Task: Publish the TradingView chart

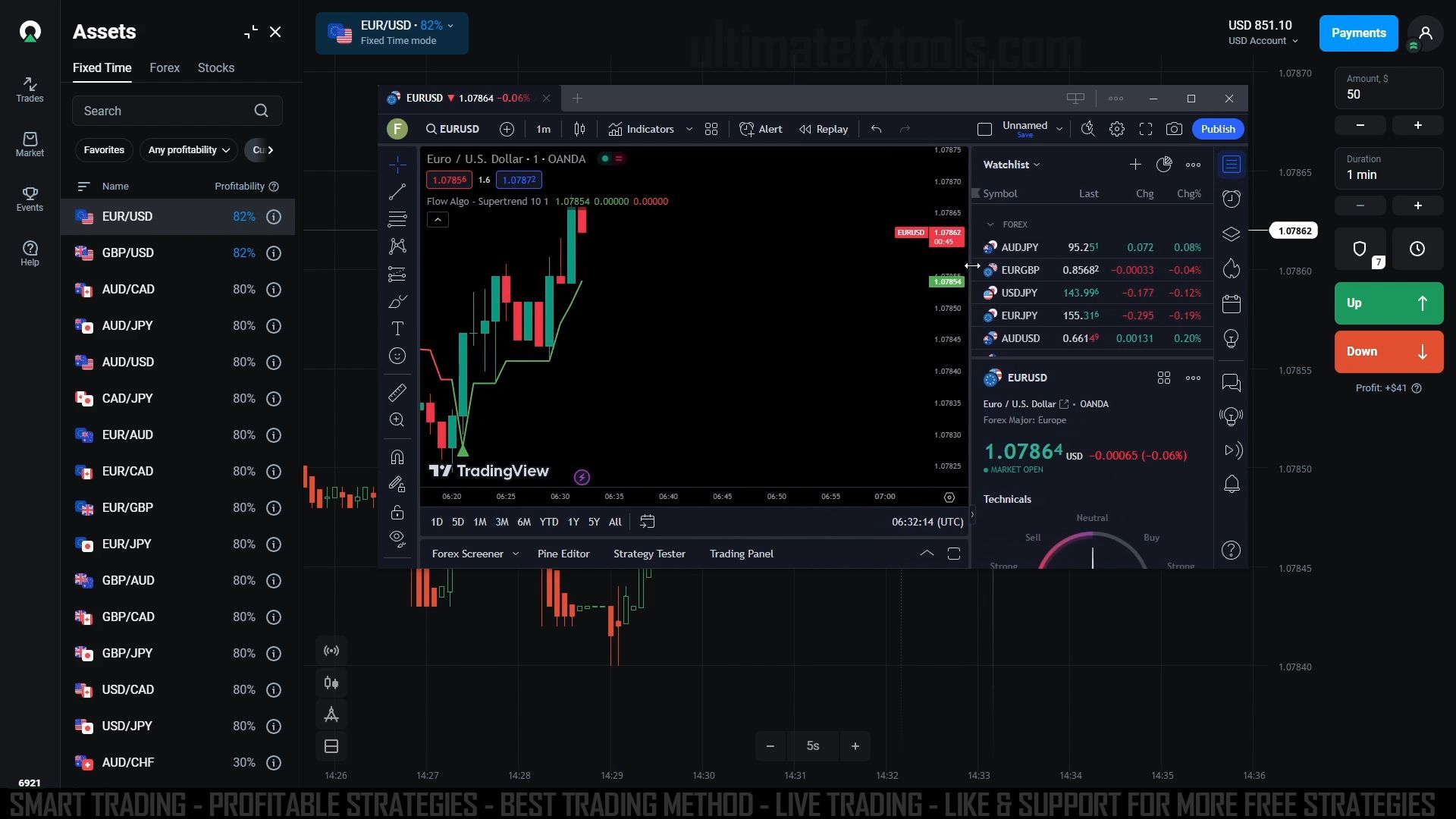Action: 1218,129
